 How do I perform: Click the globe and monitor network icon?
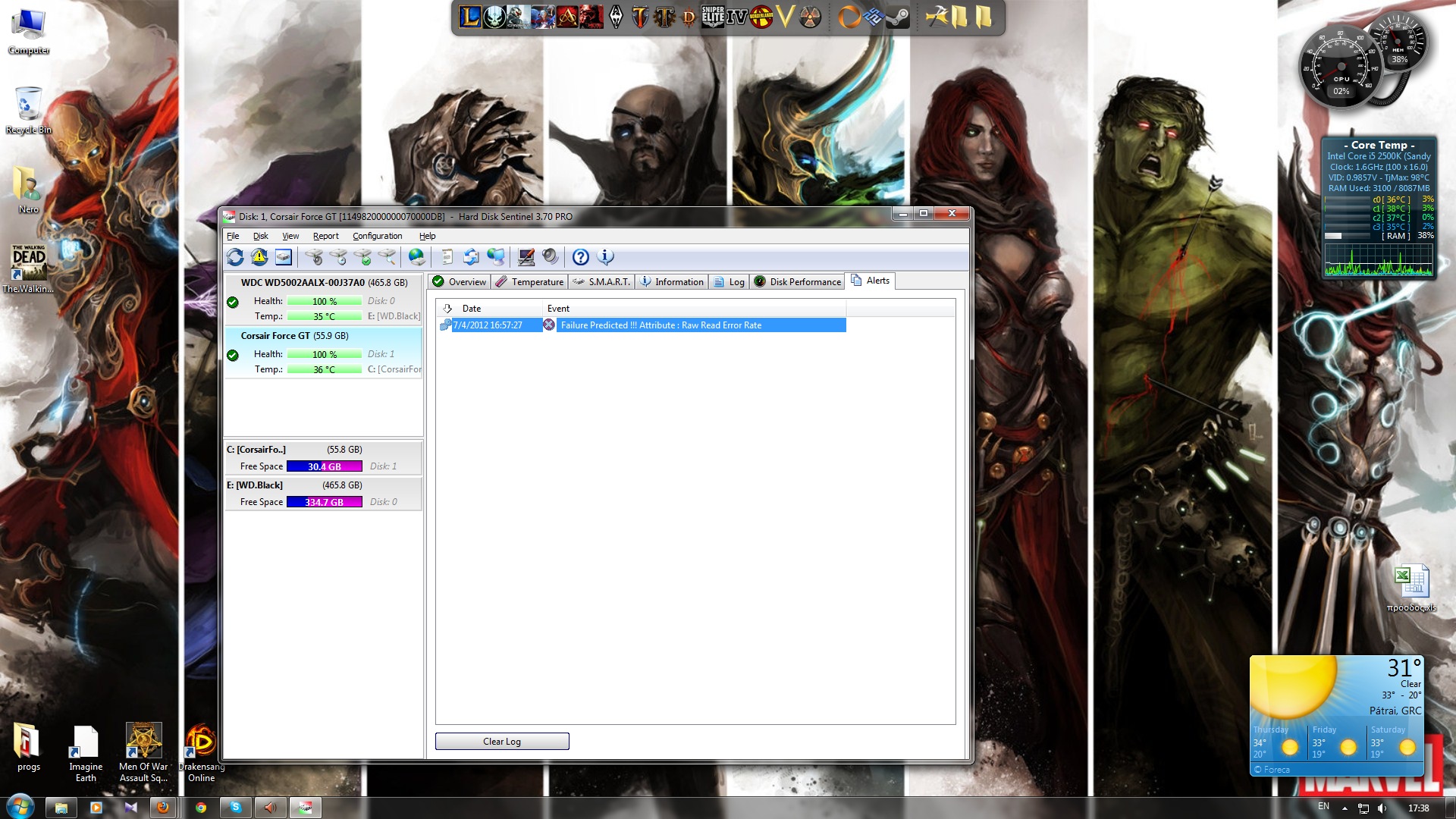click(x=496, y=257)
